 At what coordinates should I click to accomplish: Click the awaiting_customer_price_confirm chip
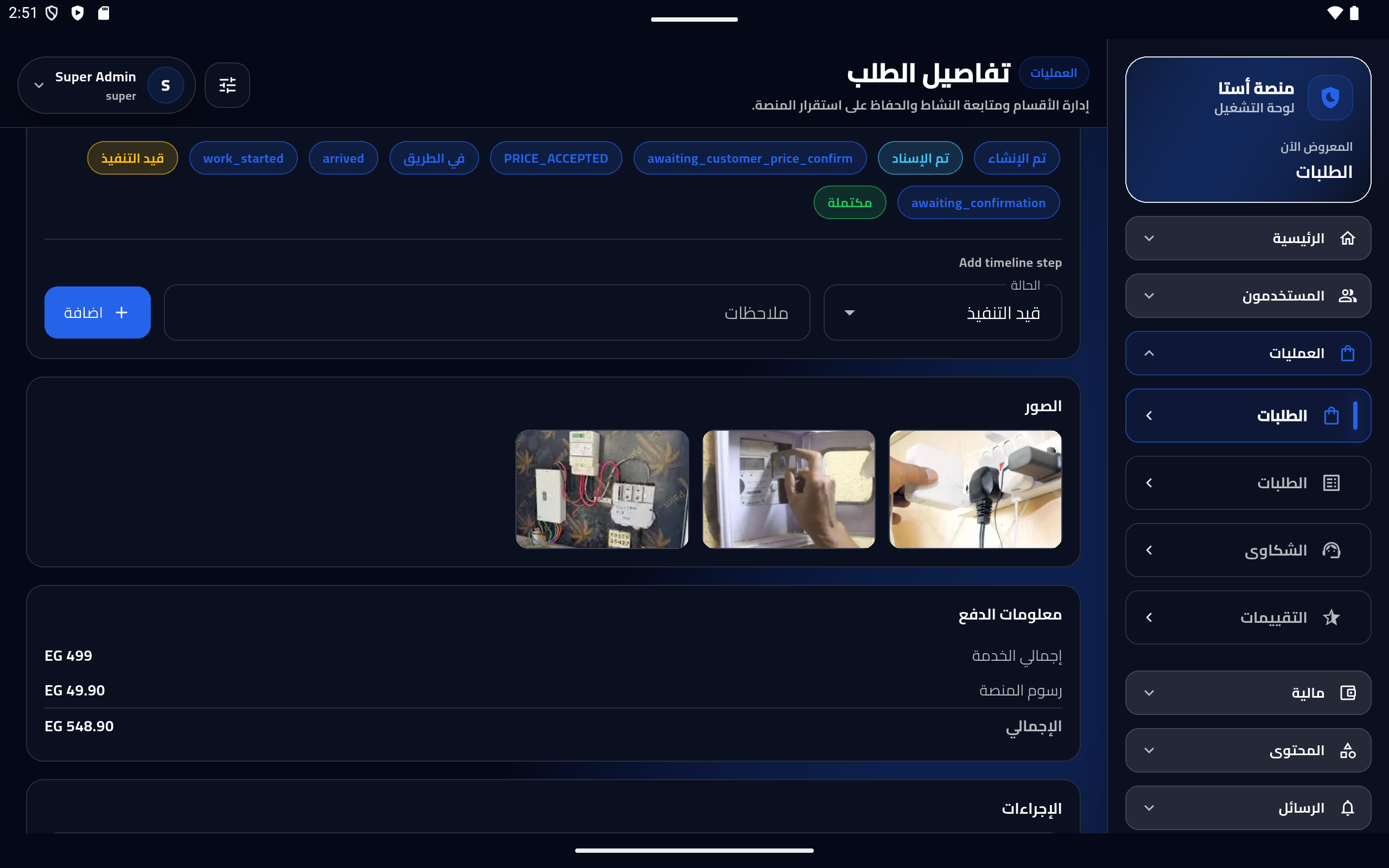tap(750, 158)
